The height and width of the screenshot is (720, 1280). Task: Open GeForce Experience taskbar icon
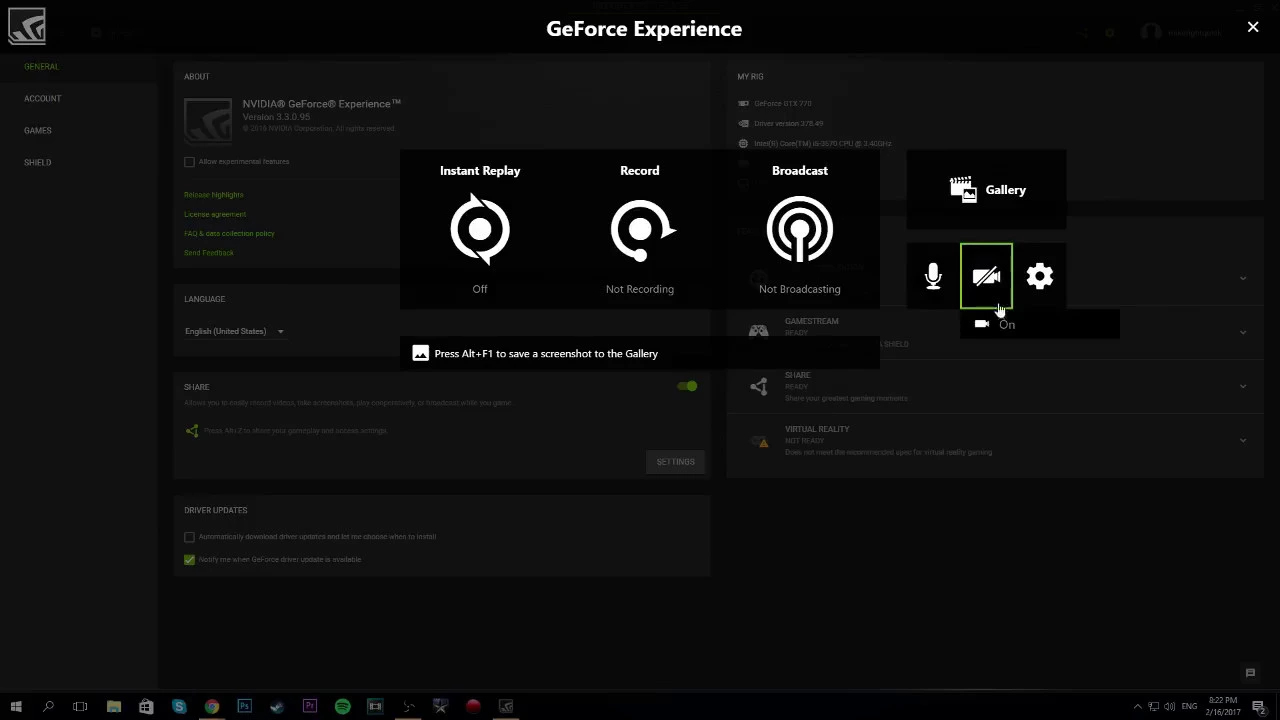coord(506,706)
